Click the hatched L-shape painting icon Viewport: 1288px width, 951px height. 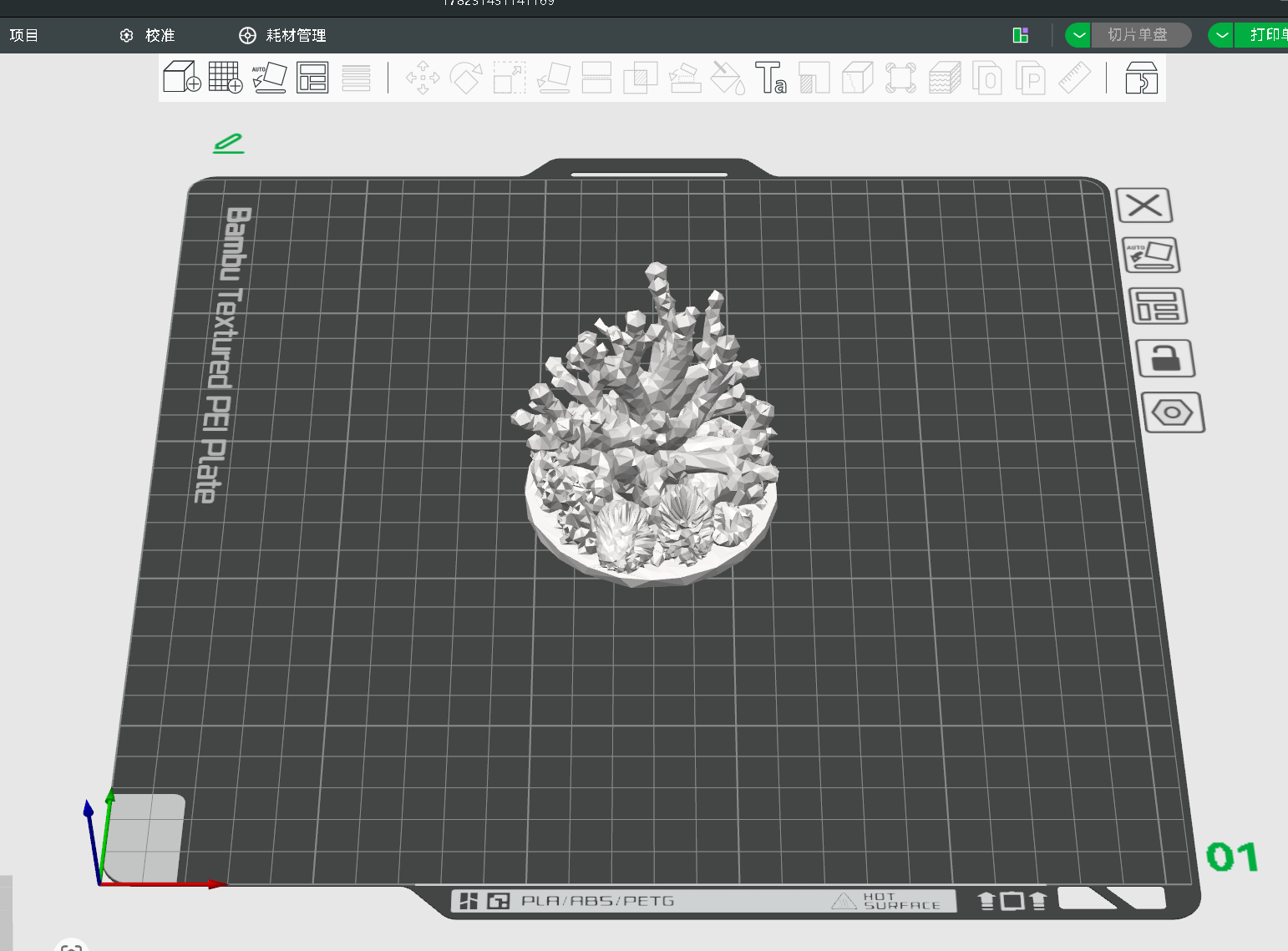coord(814,78)
